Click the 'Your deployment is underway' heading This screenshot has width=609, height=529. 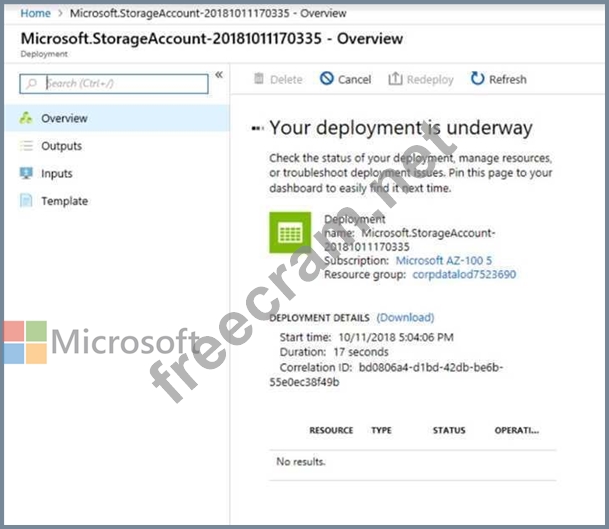(x=401, y=128)
